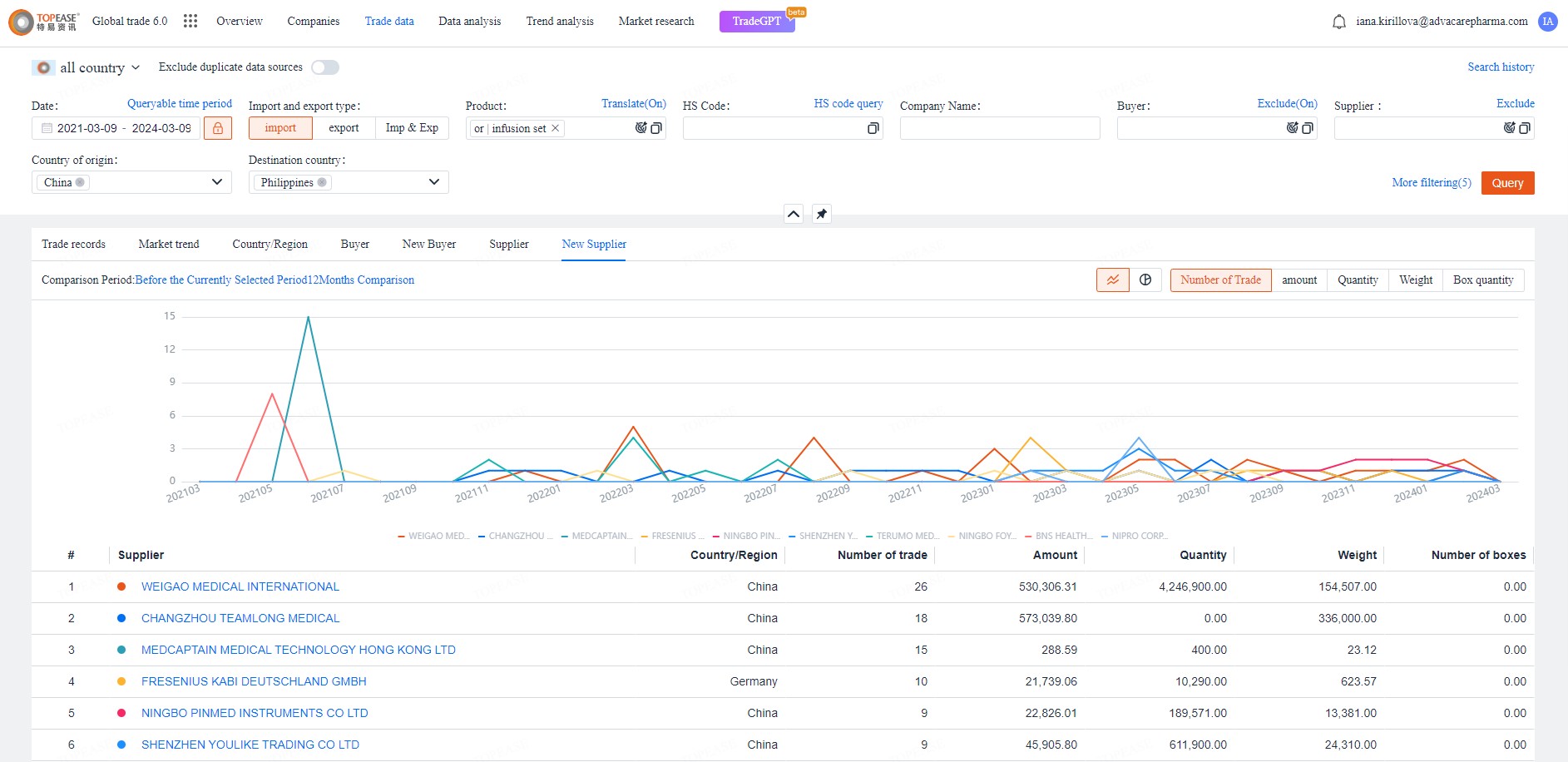
Task: Switch to the pie chart view
Action: [x=1145, y=280]
